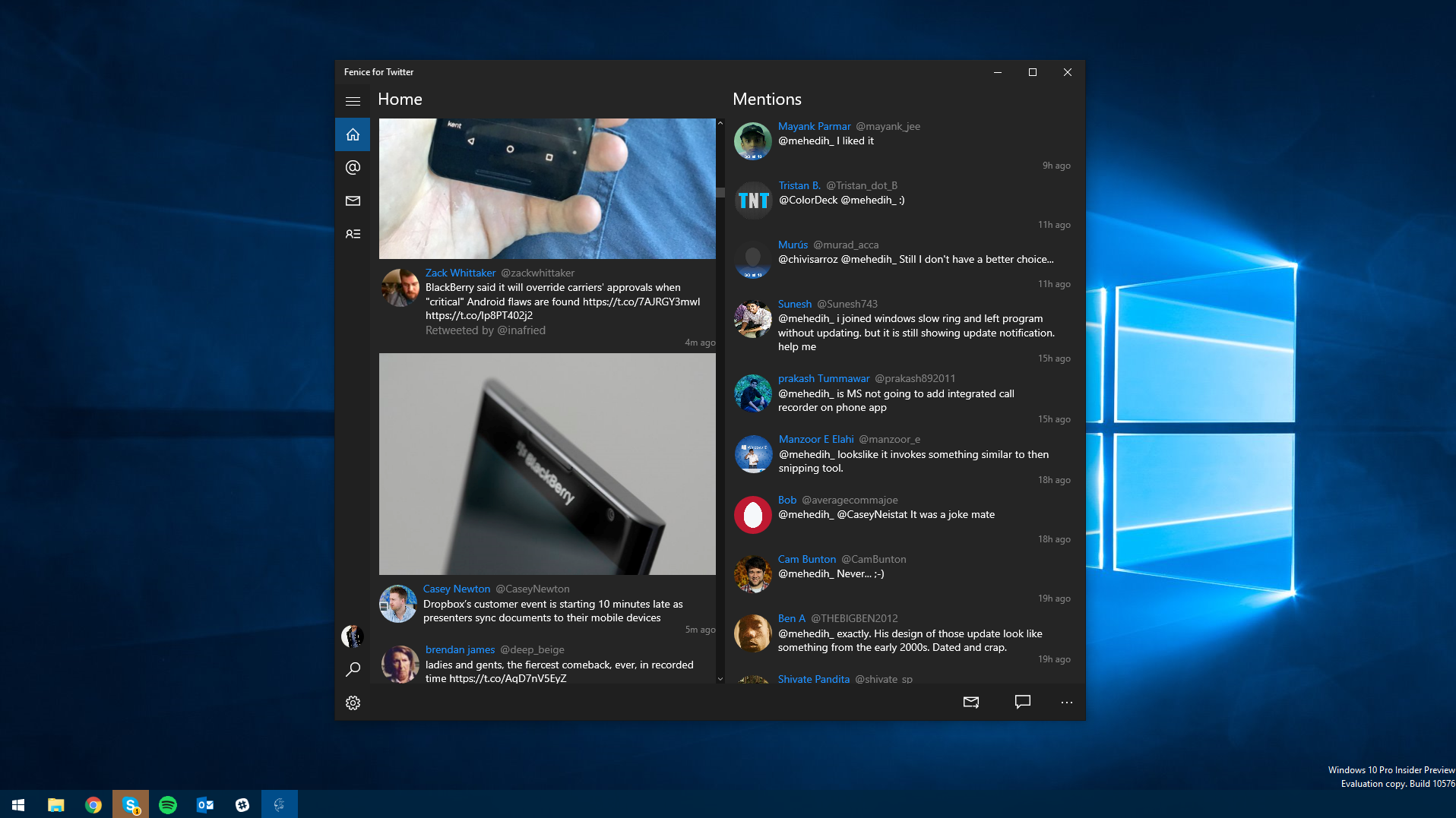Open Casey Newton's profile name link
1456x818 pixels.
pyautogui.click(x=457, y=589)
